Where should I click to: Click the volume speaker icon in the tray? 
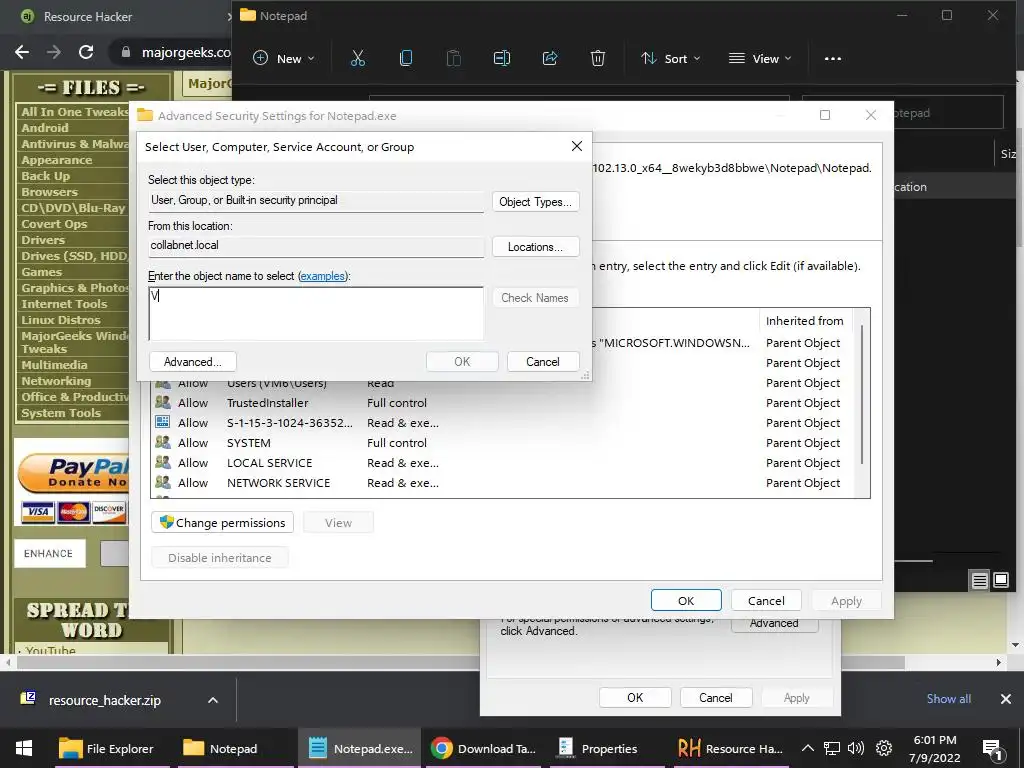[856, 748]
